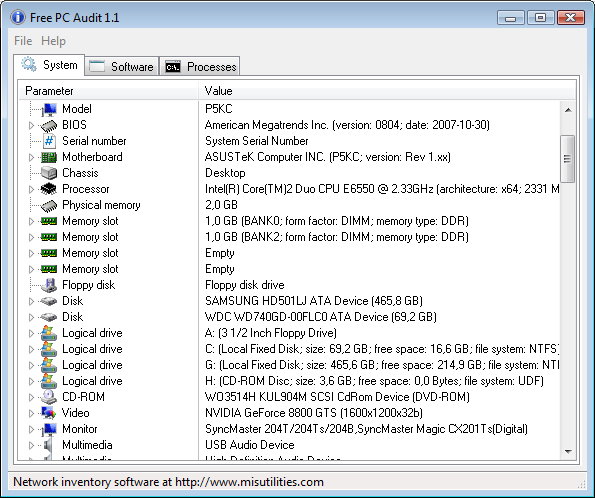Screen dimensions: 595x498
Task: Click the value 'Floppy disk drive'
Action: pos(245,285)
